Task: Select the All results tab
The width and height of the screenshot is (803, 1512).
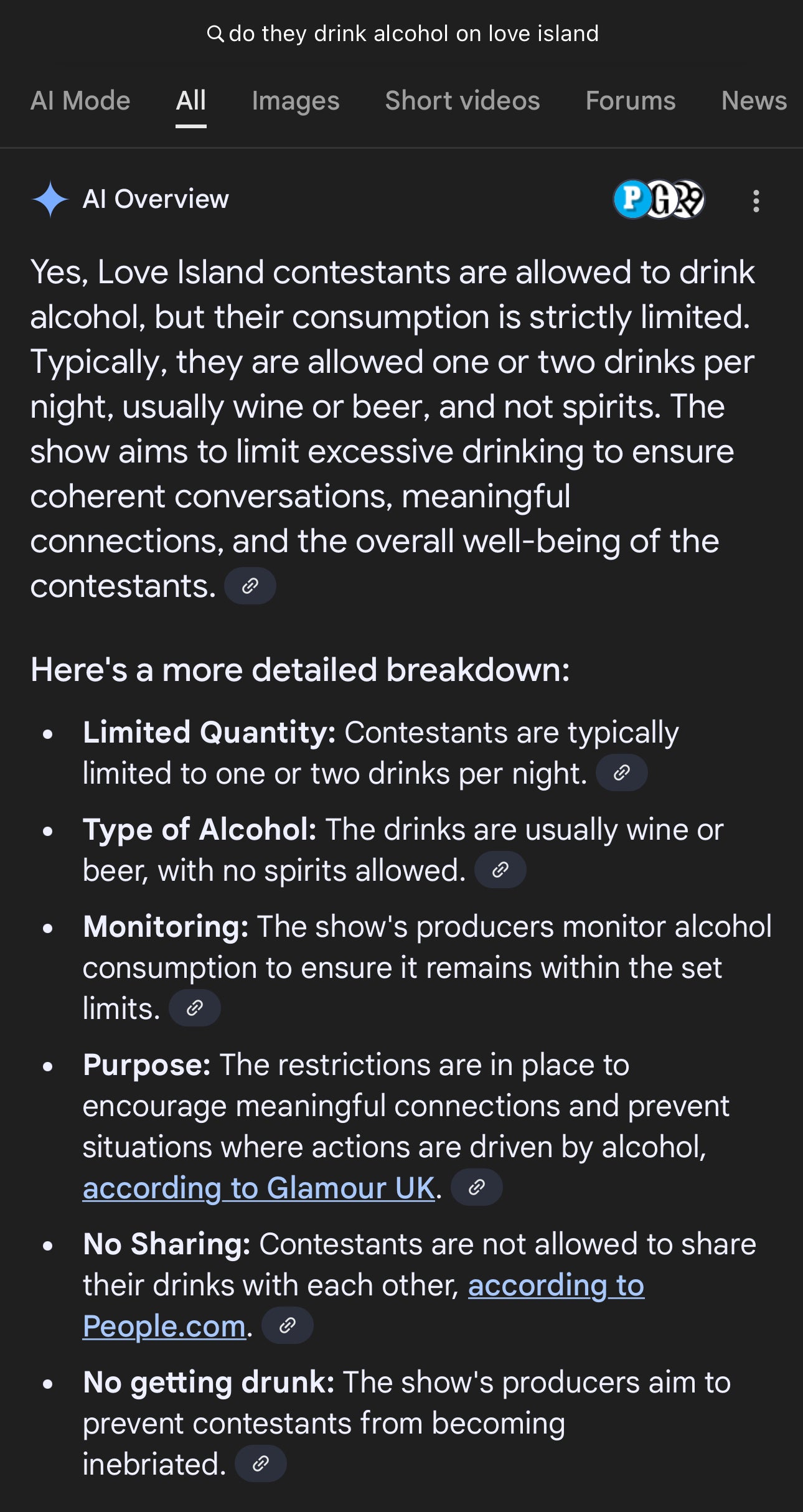Action: click(190, 101)
